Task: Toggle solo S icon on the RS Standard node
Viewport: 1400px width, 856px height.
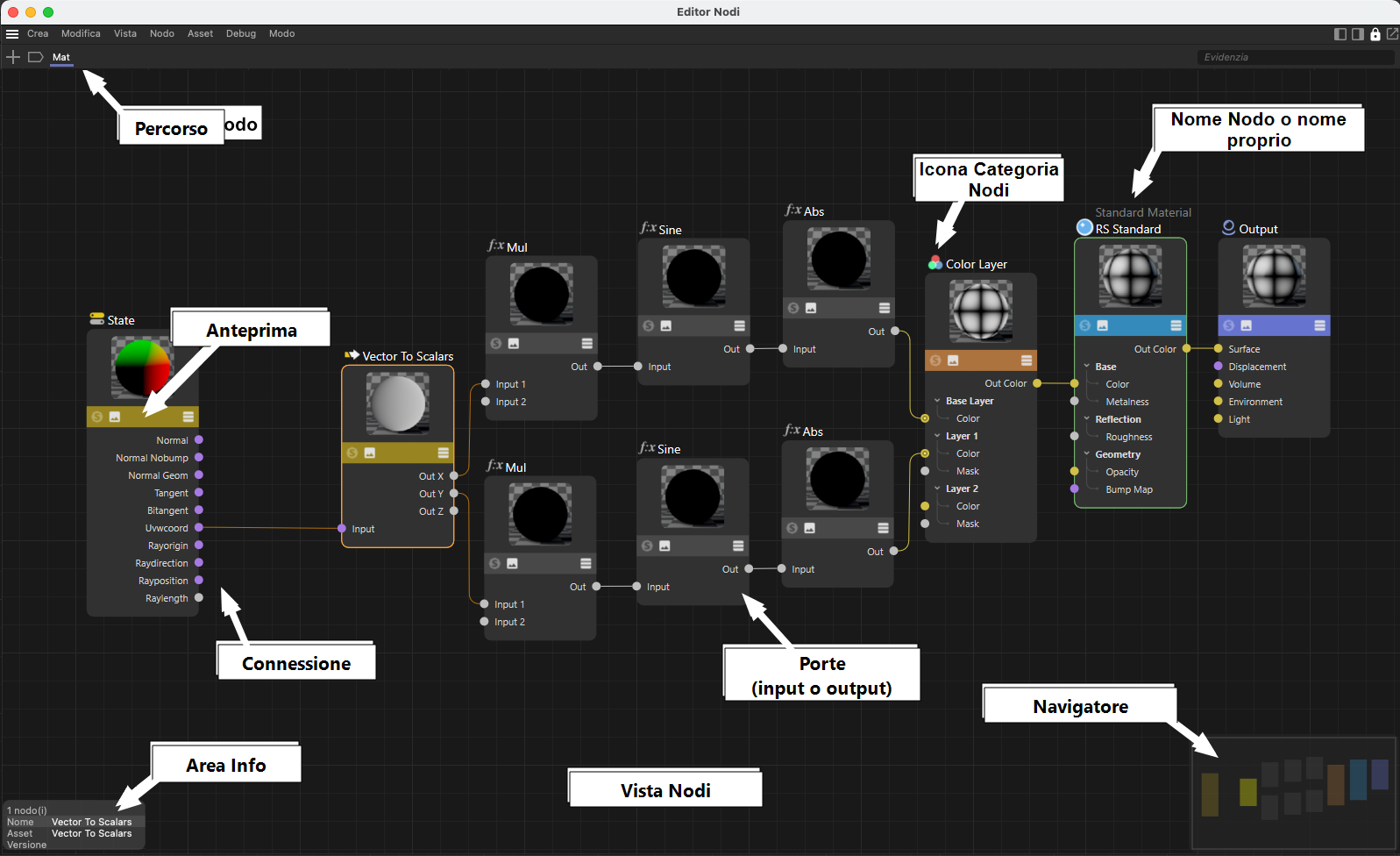Action: (1085, 325)
